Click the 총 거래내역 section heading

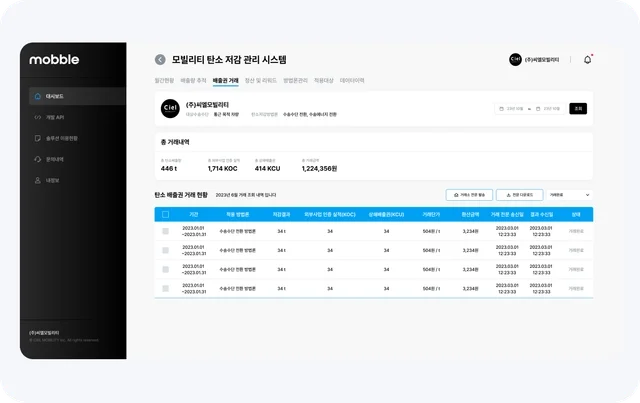pyautogui.click(x=175, y=142)
